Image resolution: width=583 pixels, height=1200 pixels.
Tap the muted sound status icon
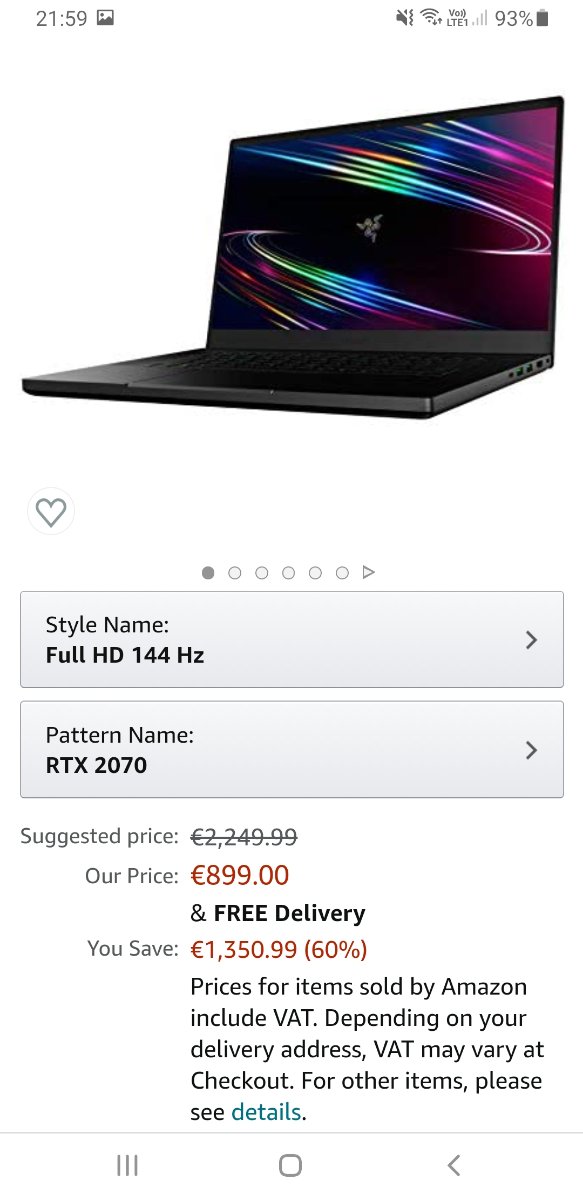(x=405, y=18)
